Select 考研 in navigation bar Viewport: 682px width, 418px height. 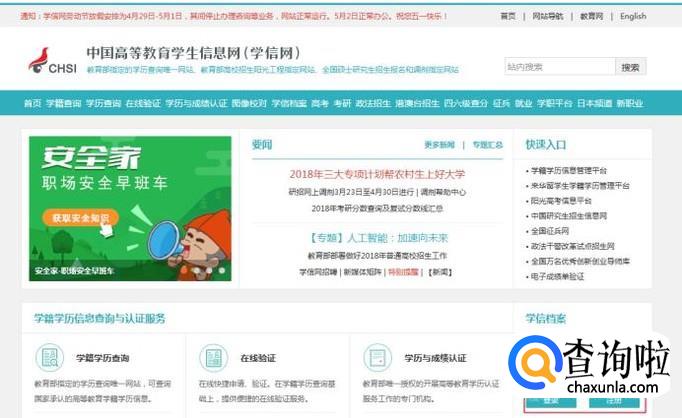click(342, 103)
